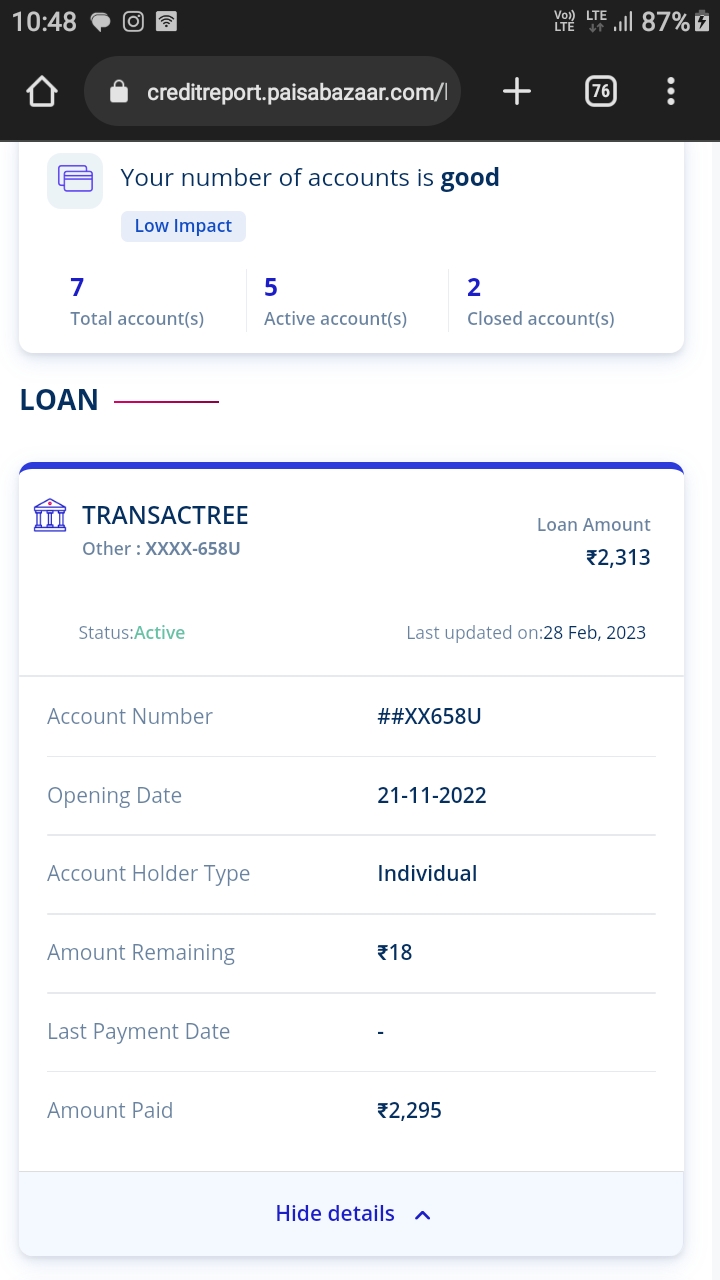Tap the lock icon in address bar
This screenshot has height=1280, width=720.
coord(119,93)
